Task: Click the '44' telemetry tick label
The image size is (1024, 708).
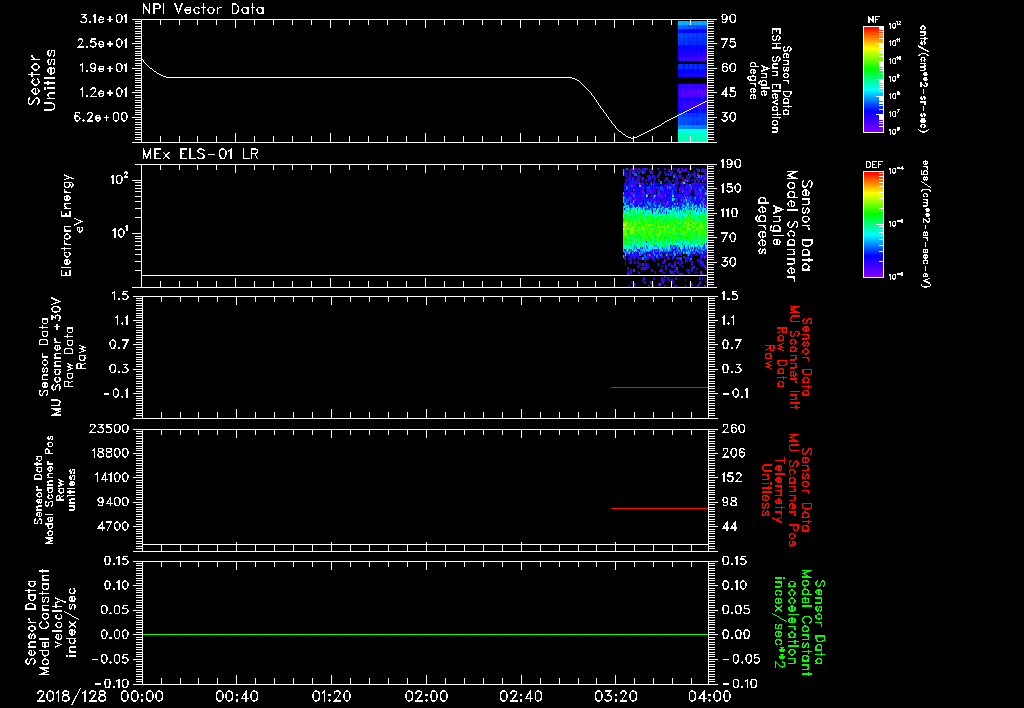Action: (729, 526)
